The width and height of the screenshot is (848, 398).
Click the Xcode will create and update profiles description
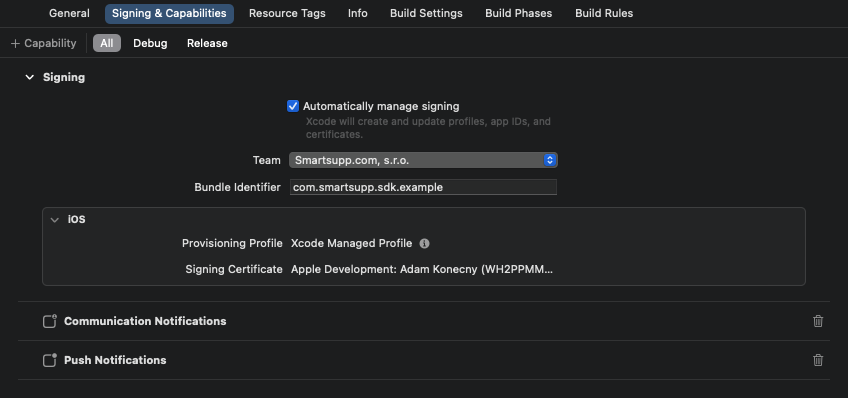point(428,128)
